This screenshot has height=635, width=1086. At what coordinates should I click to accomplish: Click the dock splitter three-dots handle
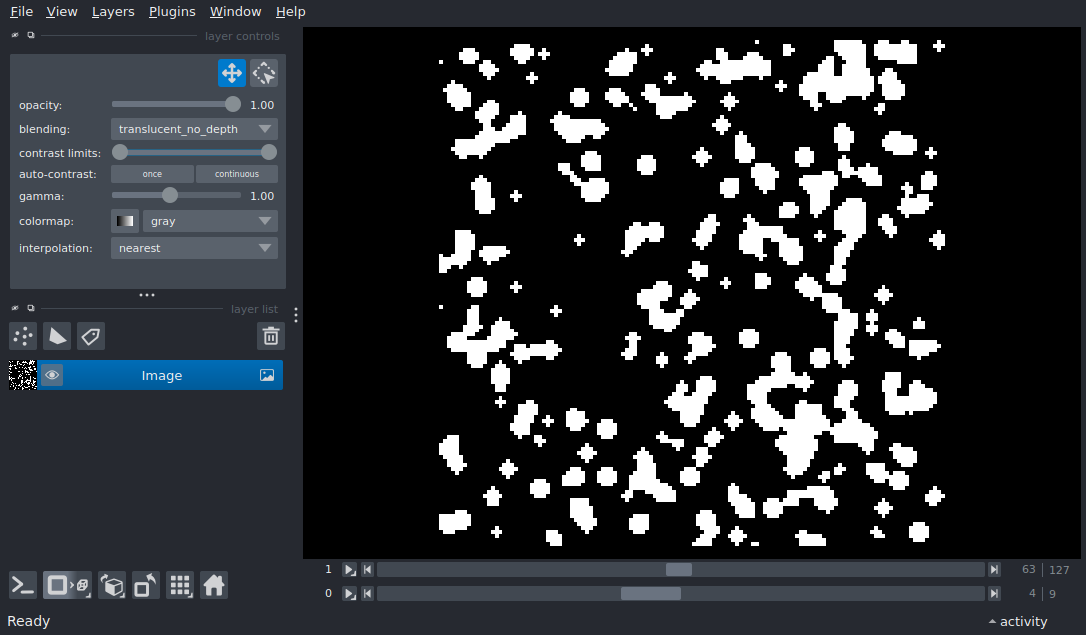[x=147, y=295]
